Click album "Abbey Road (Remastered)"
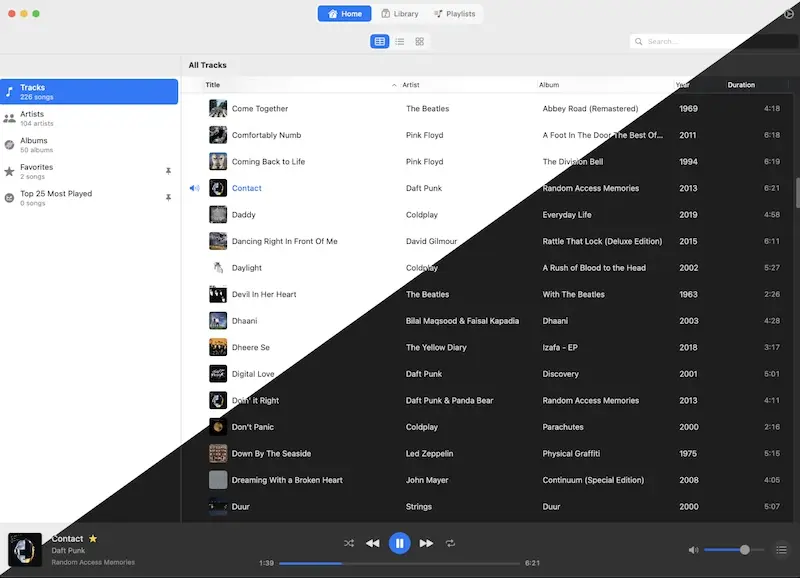Image resolution: width=800 pixels, height=578 pixels. pyautogui.click(x=590, y=109)
